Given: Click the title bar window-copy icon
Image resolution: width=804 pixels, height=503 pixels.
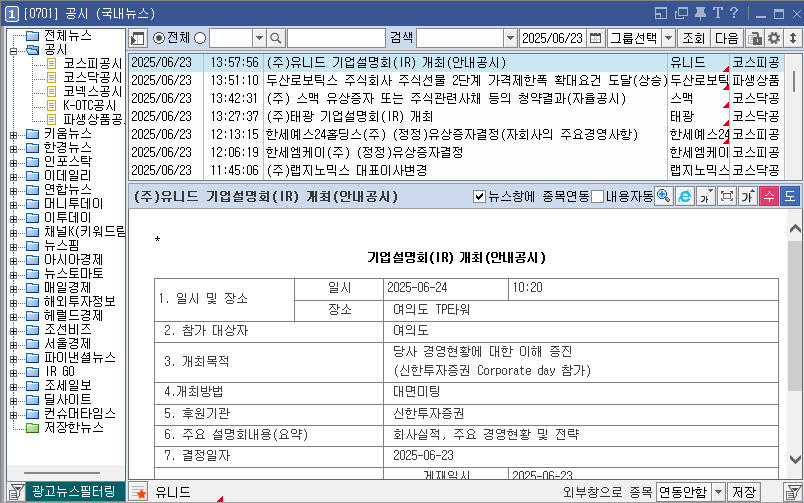Looking at the screenshot, I should click(x=681, y=13).
